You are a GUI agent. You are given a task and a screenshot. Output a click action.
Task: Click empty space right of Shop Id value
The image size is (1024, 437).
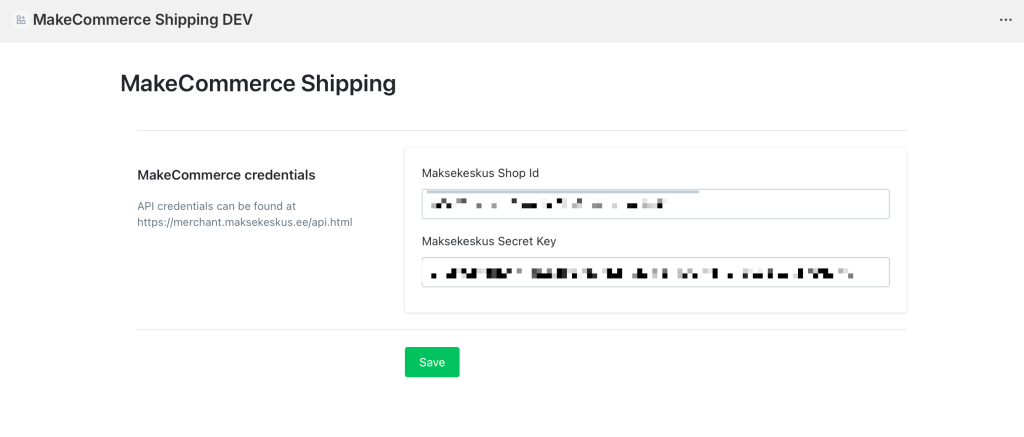point(780,204)
